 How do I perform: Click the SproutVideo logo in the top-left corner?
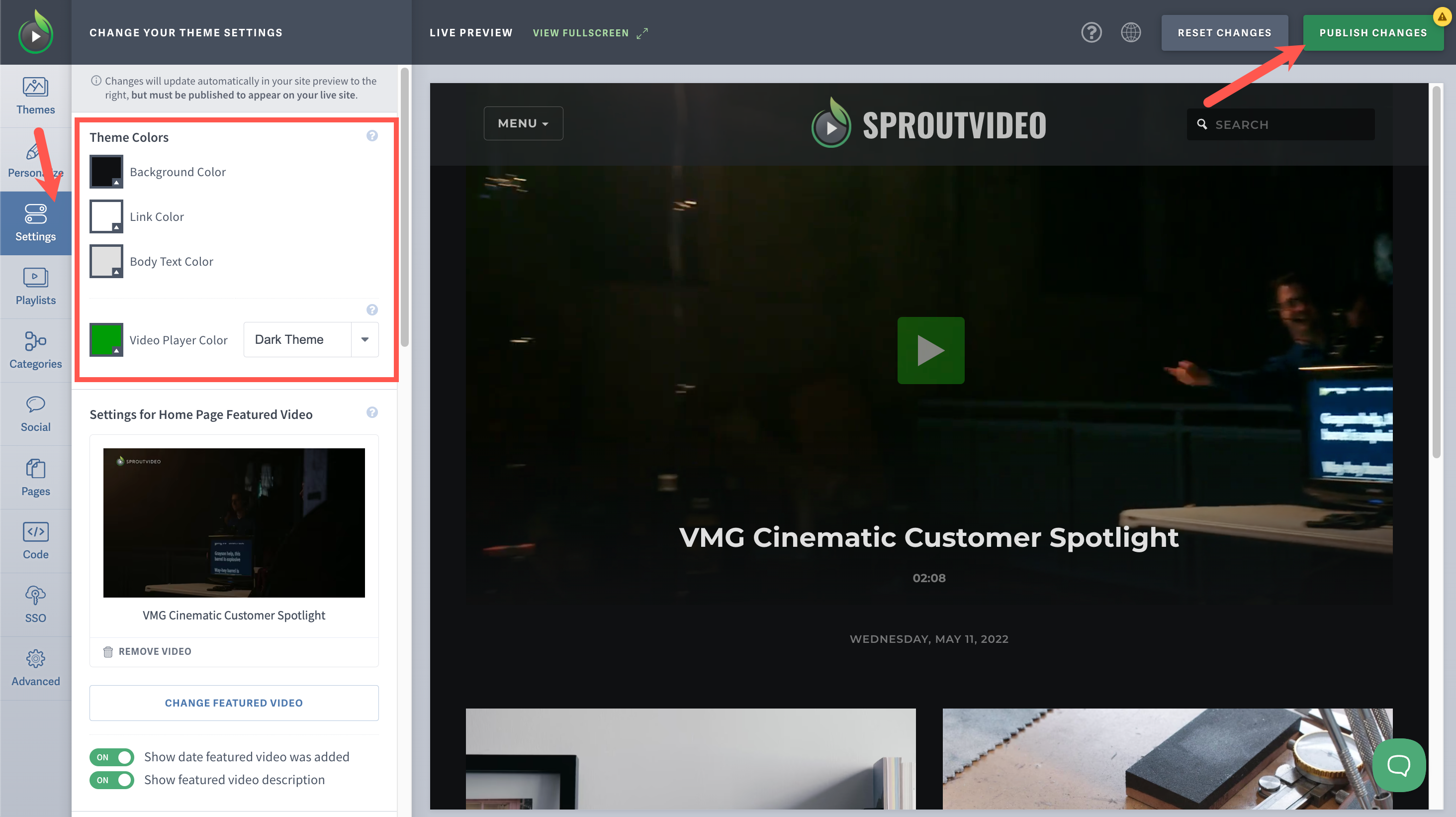(35, 32)
